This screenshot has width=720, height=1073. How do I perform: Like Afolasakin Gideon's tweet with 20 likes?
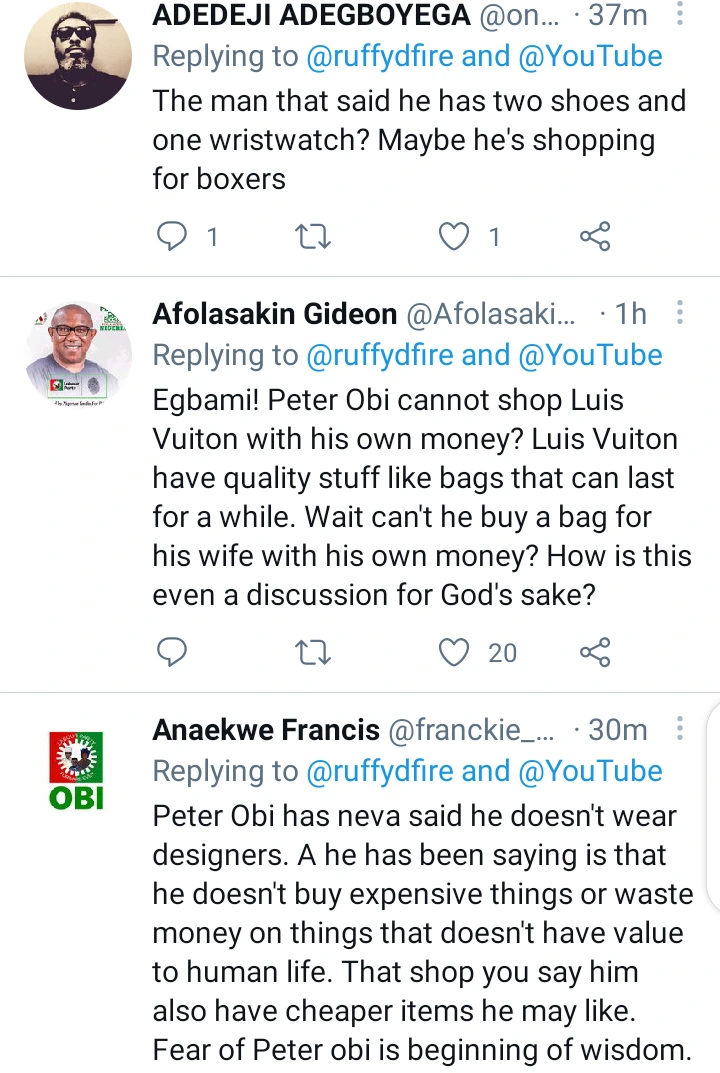(455, 653)
